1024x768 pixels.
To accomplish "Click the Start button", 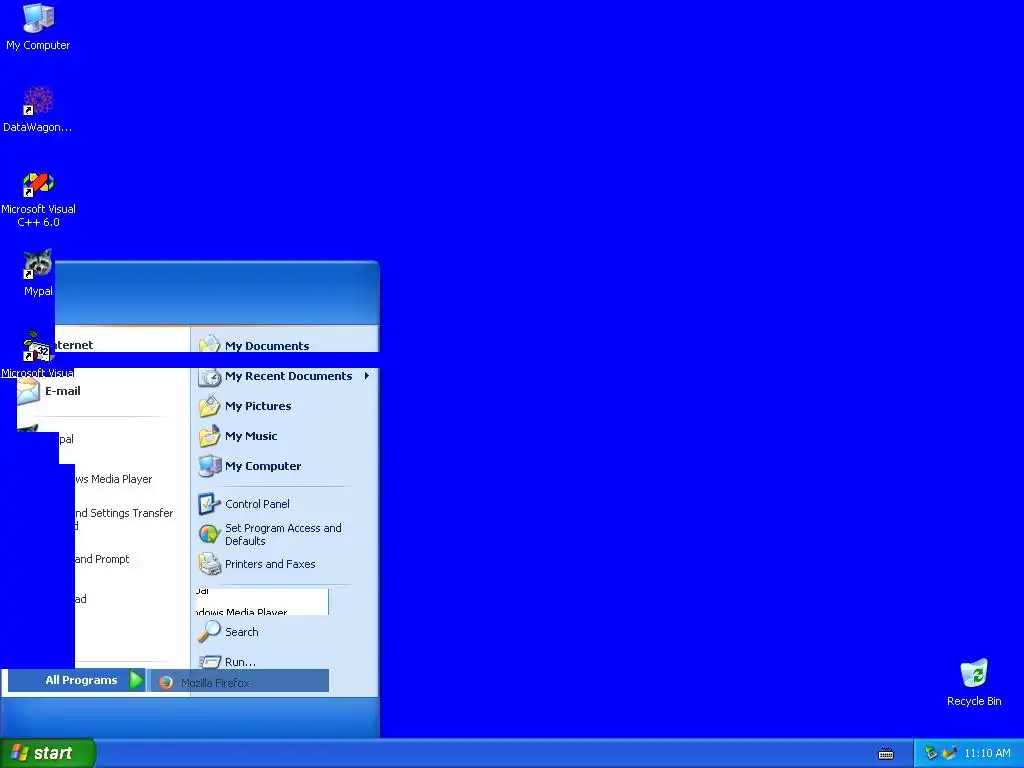I will click(x=48, y=753).
